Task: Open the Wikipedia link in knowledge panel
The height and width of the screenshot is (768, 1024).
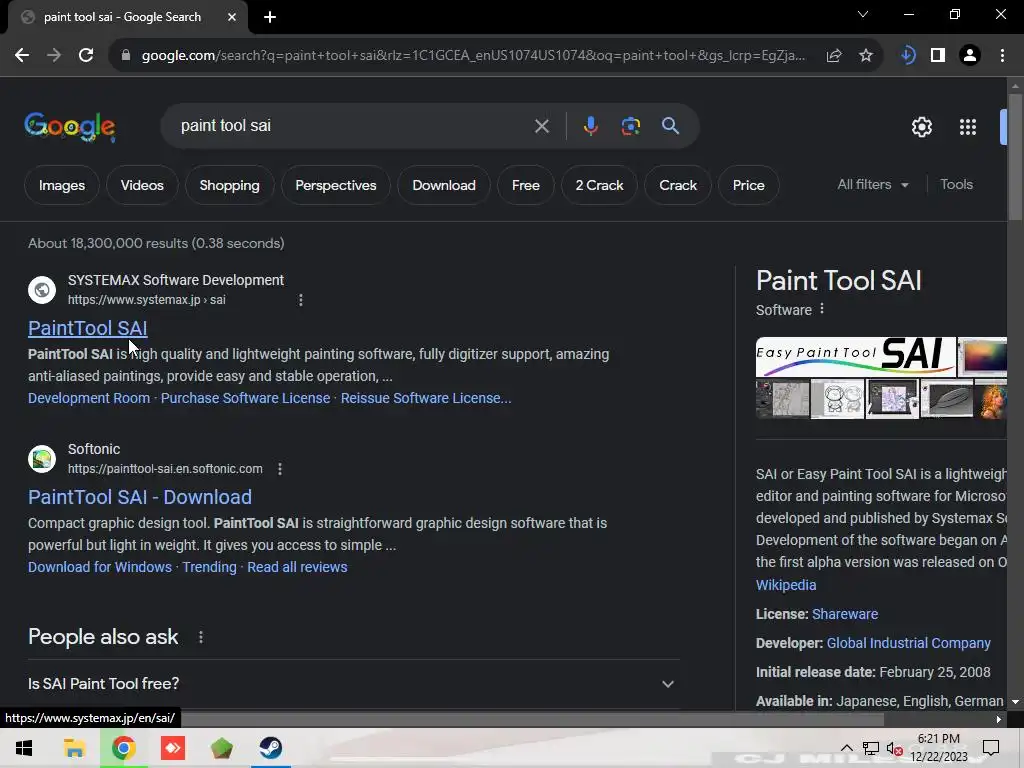Action: pos(786,585)
